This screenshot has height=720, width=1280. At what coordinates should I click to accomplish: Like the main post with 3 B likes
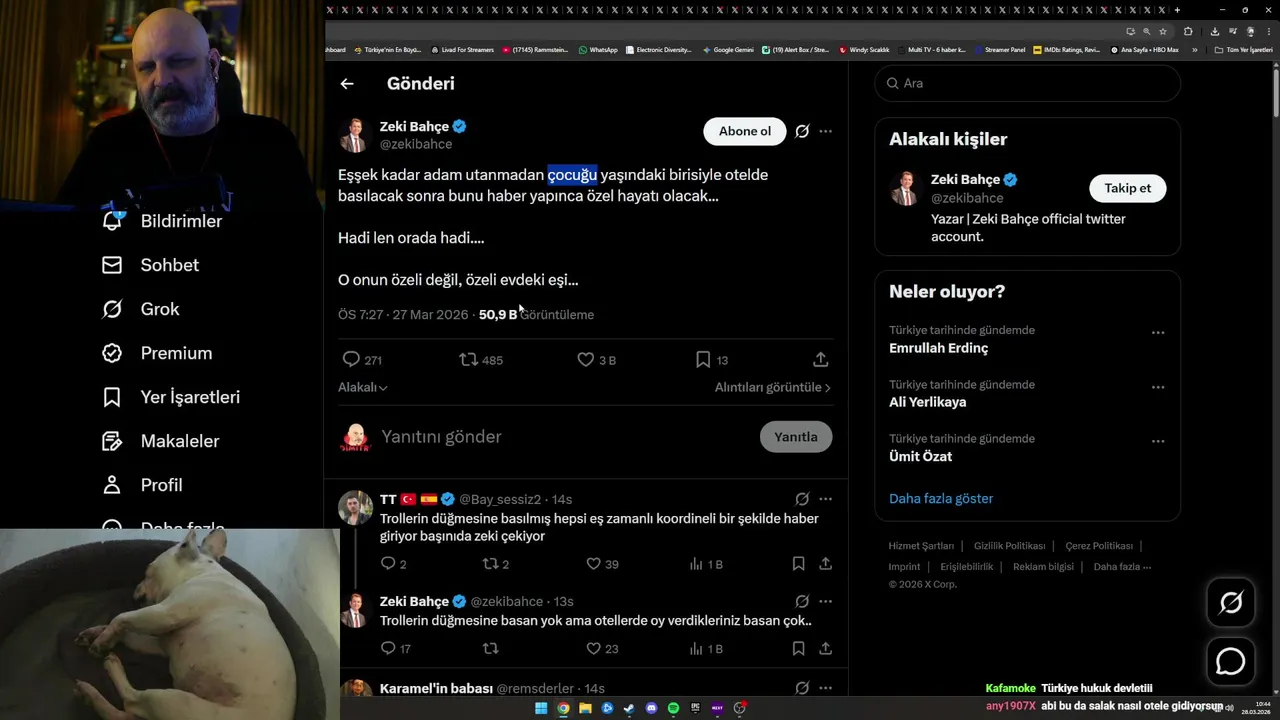[x=586, y=359]
